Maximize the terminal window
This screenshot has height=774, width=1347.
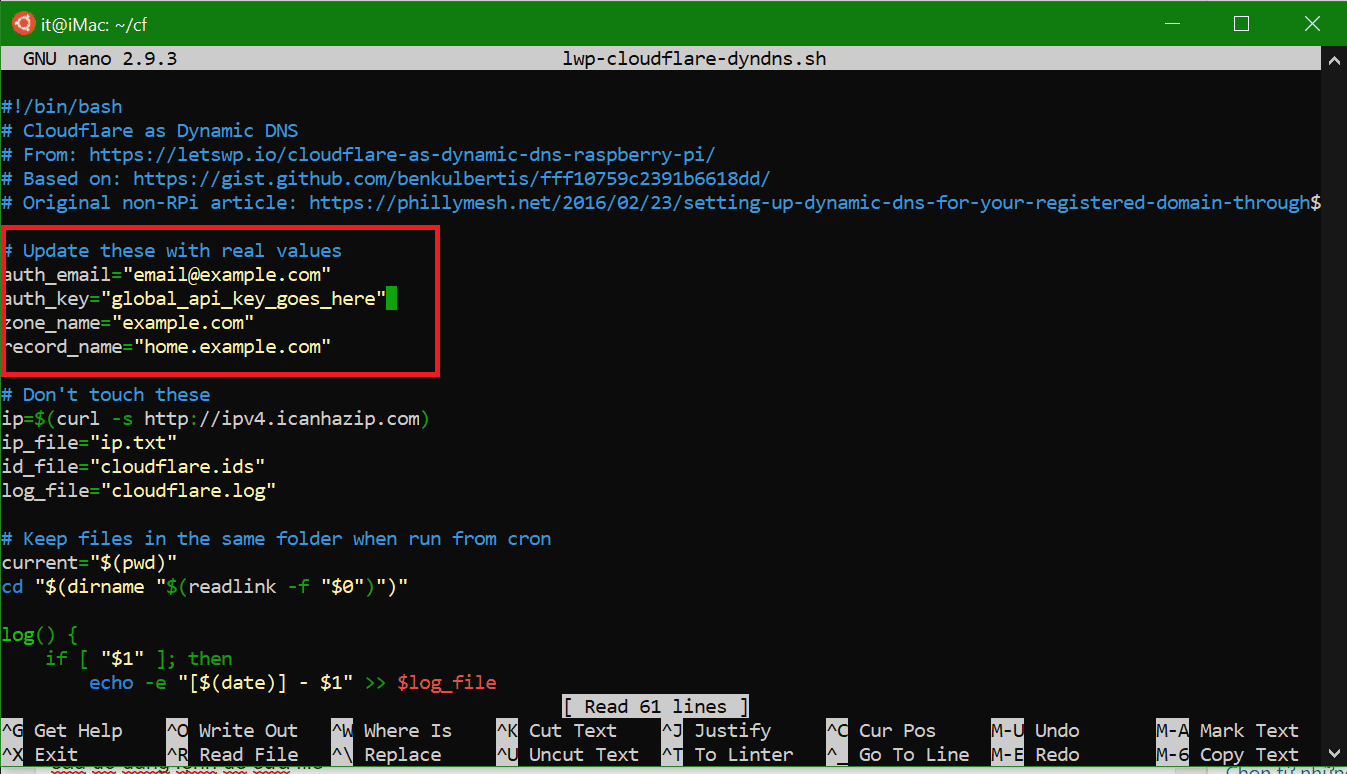pyautogui.click(x=1241, y=23)
